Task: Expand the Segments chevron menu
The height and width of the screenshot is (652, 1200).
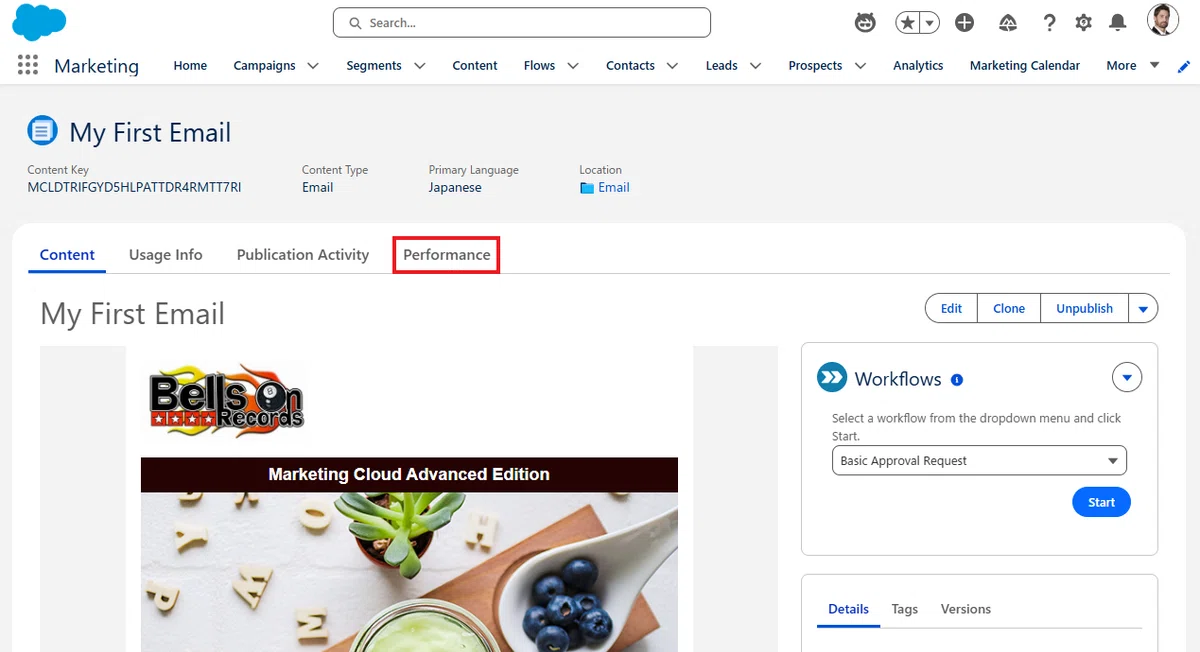Action: point(419,66)
